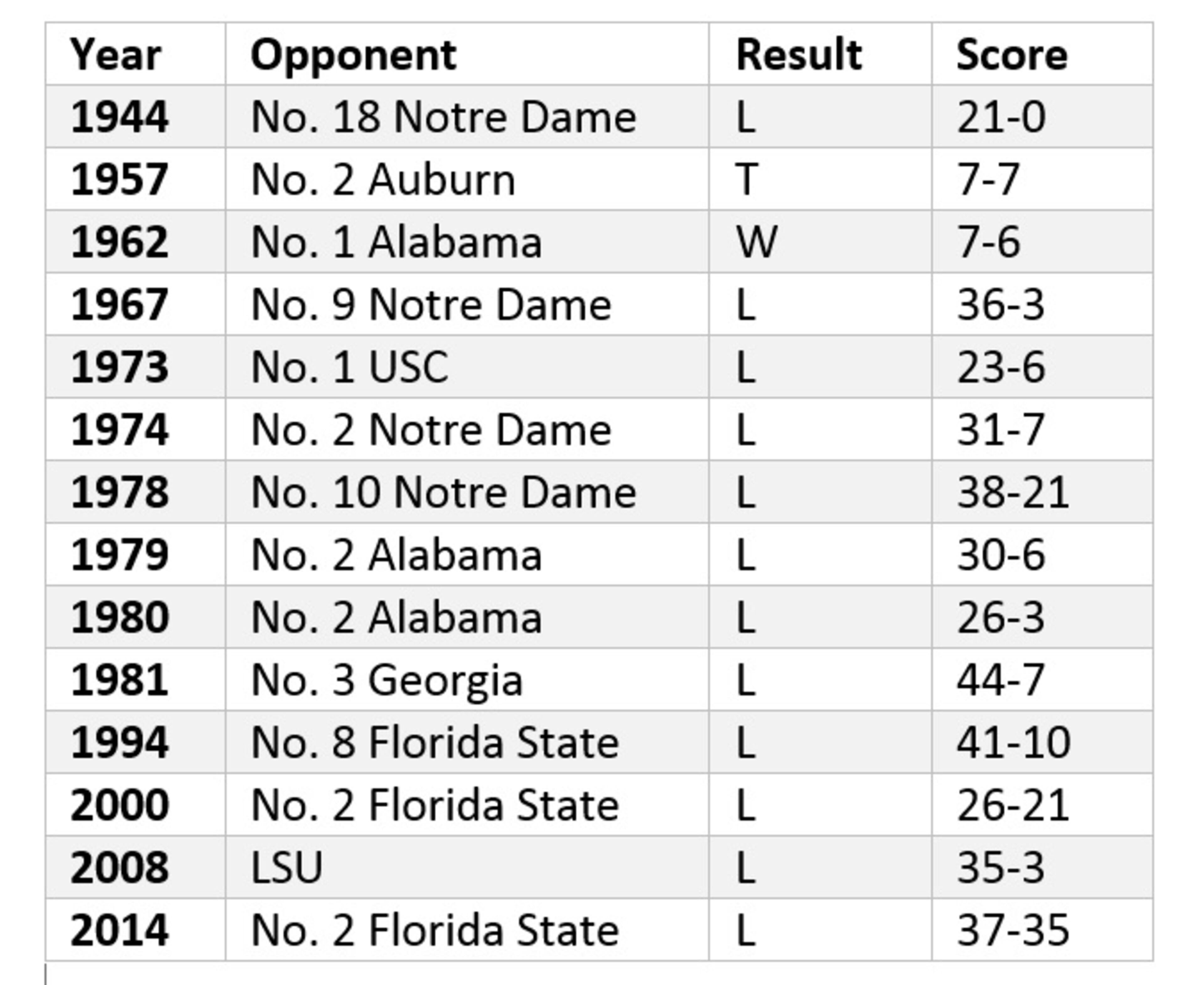Select the 37-35 score cell
The width and height of the screenshot is (1204, 985).
click(1013, 930)
